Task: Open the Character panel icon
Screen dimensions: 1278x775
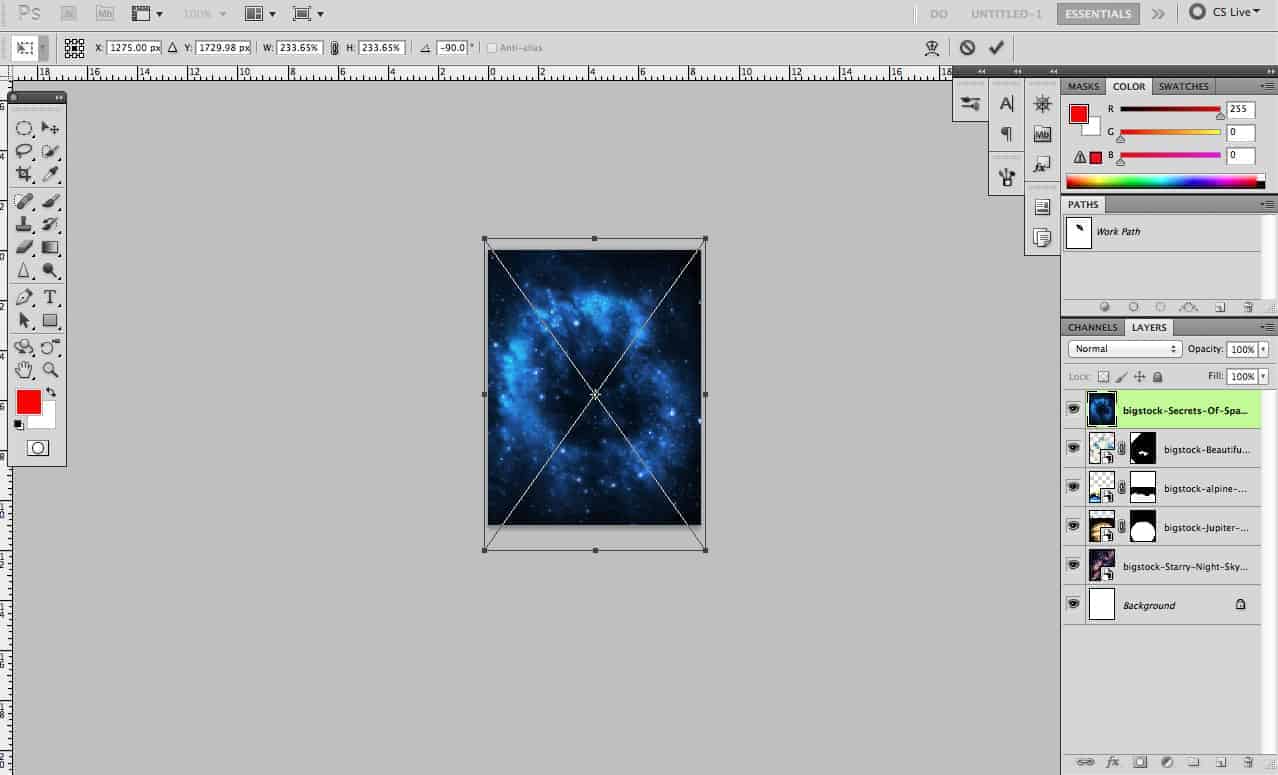Action: (x=1007, y=103)
